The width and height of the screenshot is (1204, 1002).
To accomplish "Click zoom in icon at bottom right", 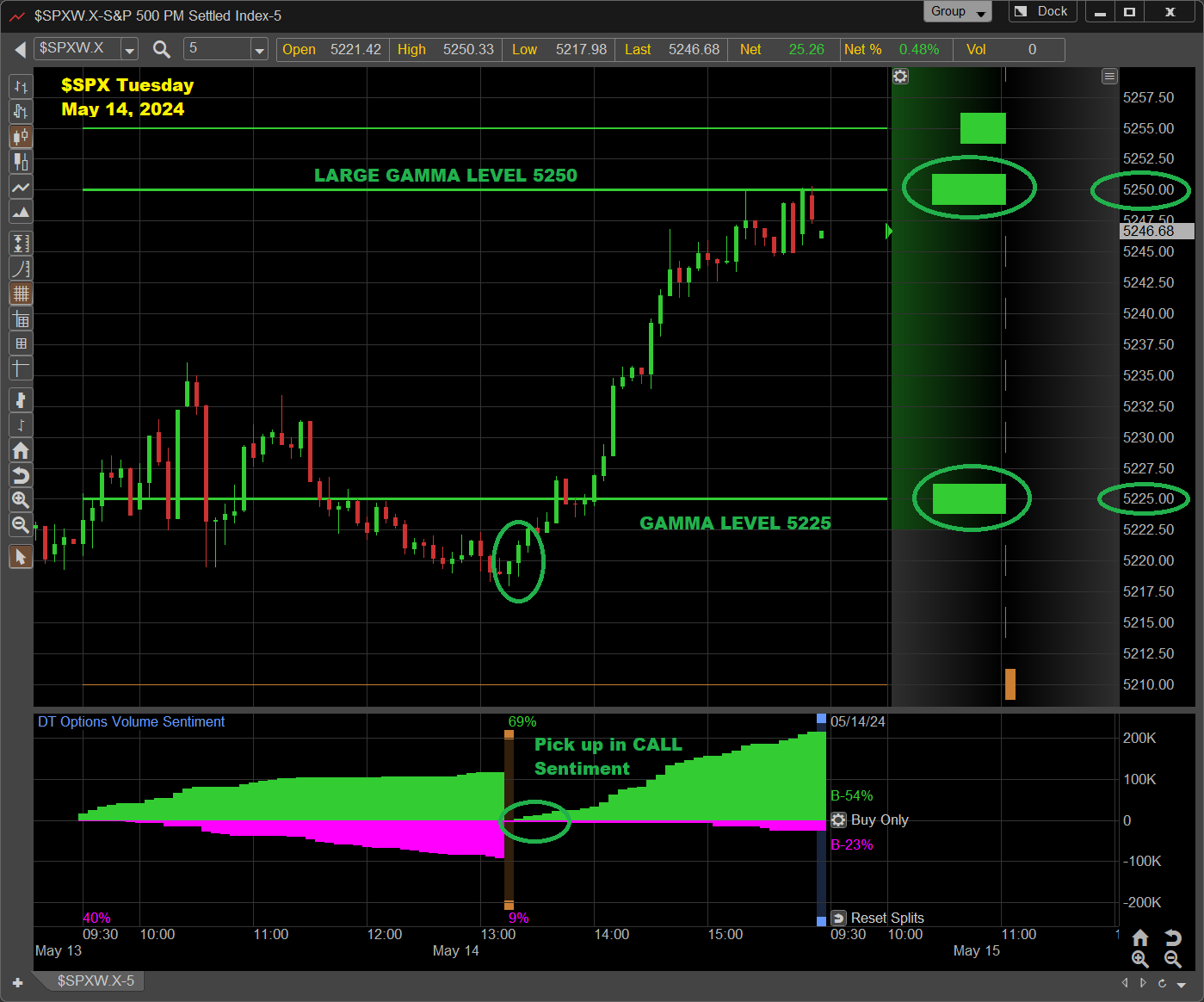I will [1140, 959].
